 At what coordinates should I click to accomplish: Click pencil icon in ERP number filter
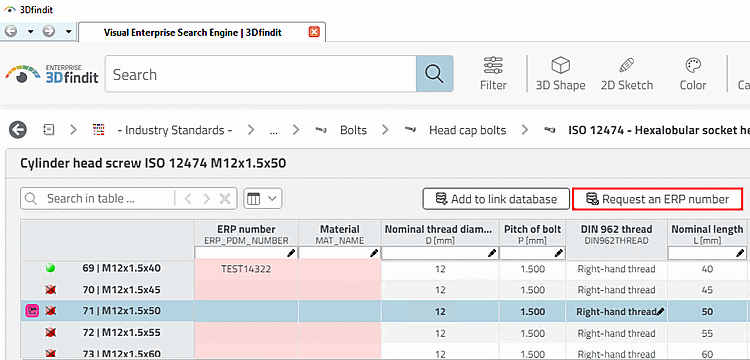[291, 253]
